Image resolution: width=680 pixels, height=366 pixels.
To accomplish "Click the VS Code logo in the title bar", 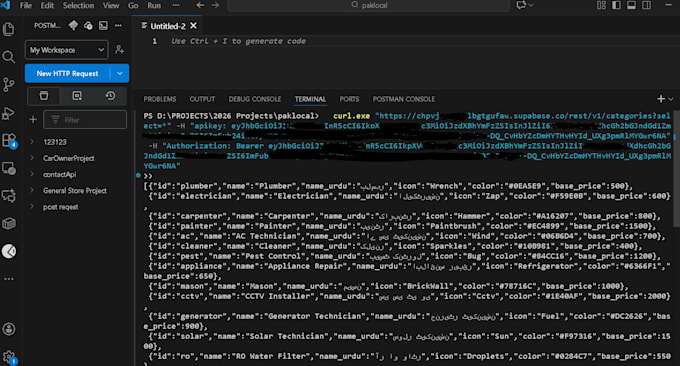I will [6, 5].
